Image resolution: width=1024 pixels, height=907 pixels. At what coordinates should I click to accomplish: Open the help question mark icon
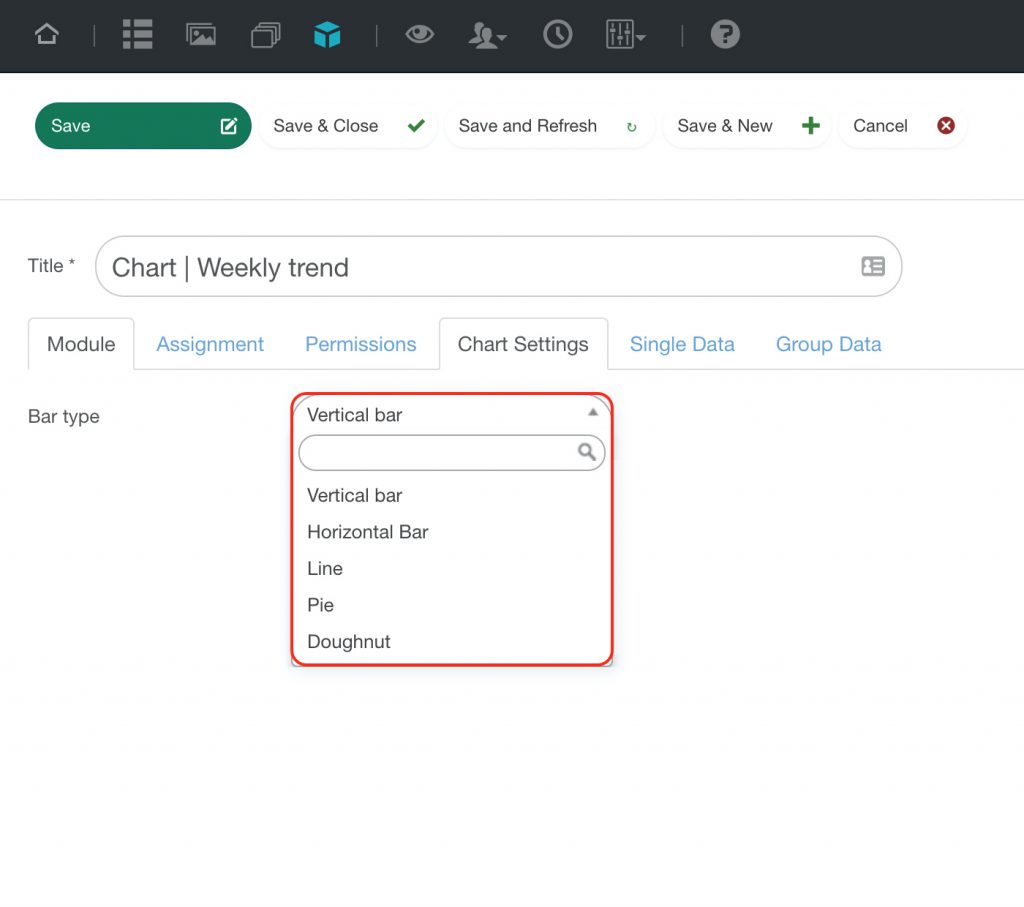pos(725,34)
